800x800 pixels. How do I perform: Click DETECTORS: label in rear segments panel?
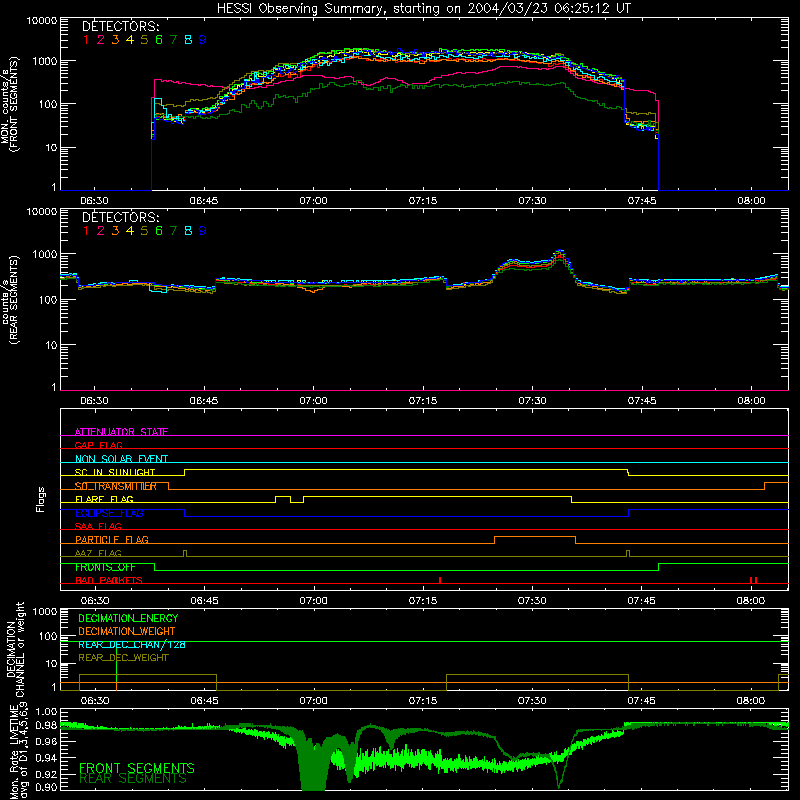[x=121, y=217]
